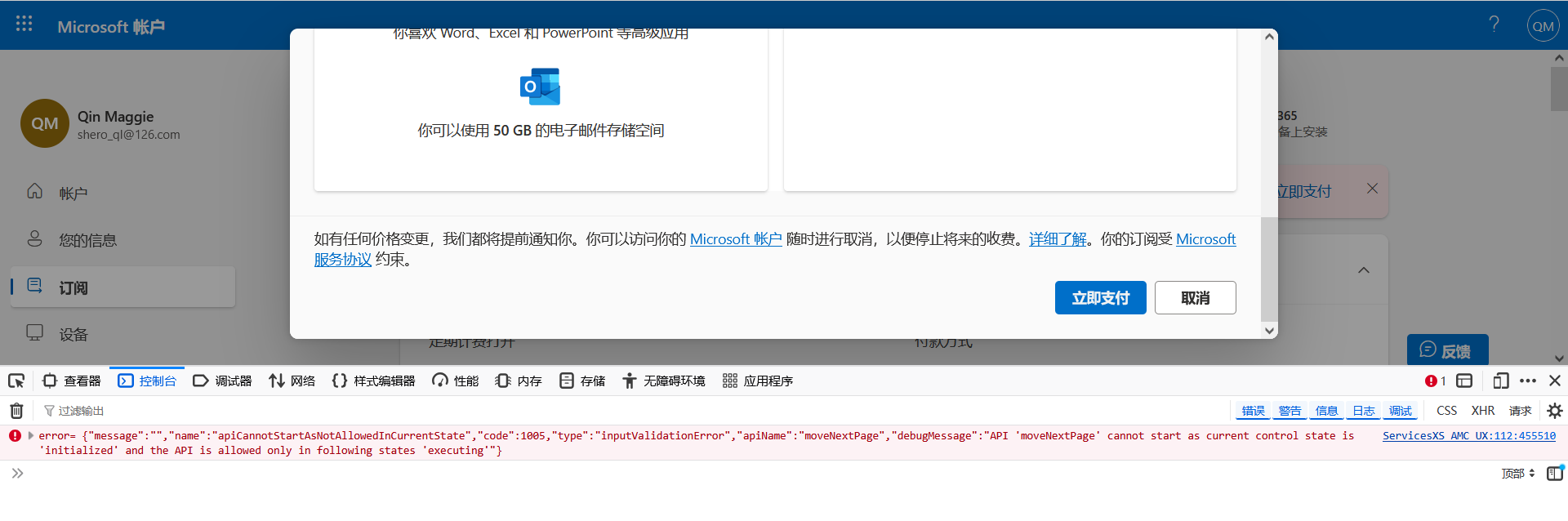Close the developer tools panel

(1555, 381)
